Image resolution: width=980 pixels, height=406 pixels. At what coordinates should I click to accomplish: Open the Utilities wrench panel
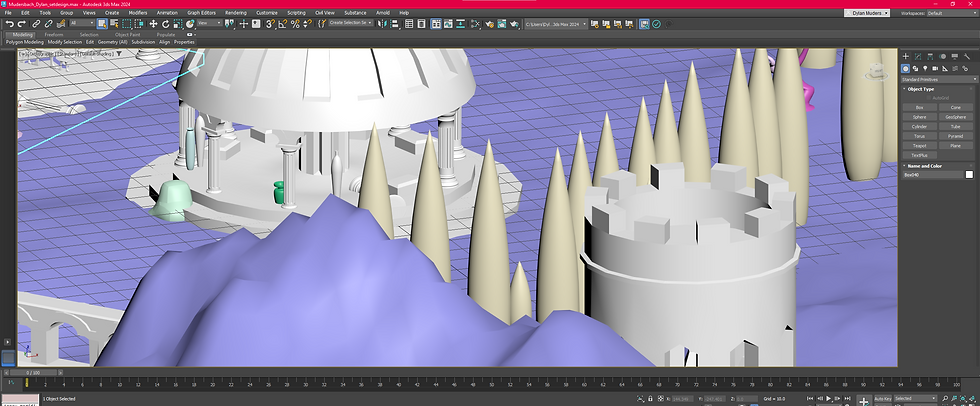point(968,56)
